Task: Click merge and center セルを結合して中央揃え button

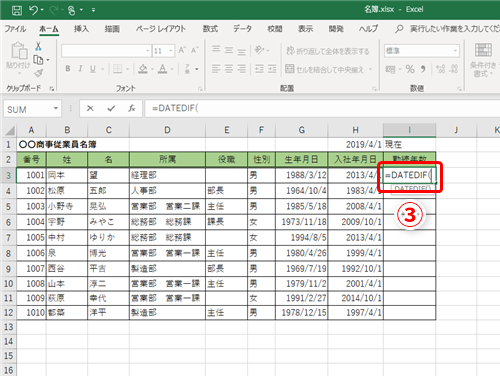Action: 325,69
